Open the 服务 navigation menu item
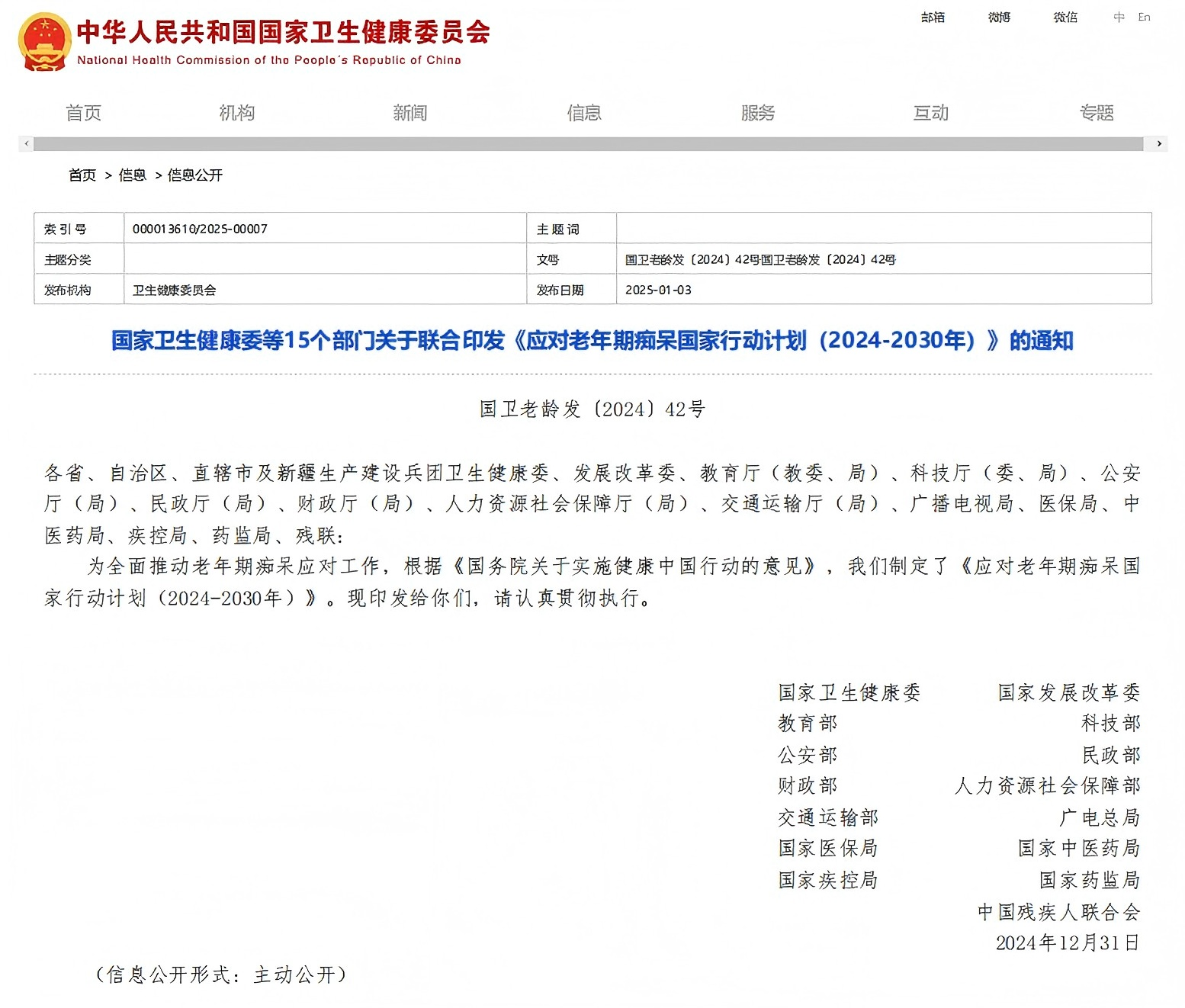Image resolution: width=1185 pixels, height=1008 pixels. coord(758,113)
